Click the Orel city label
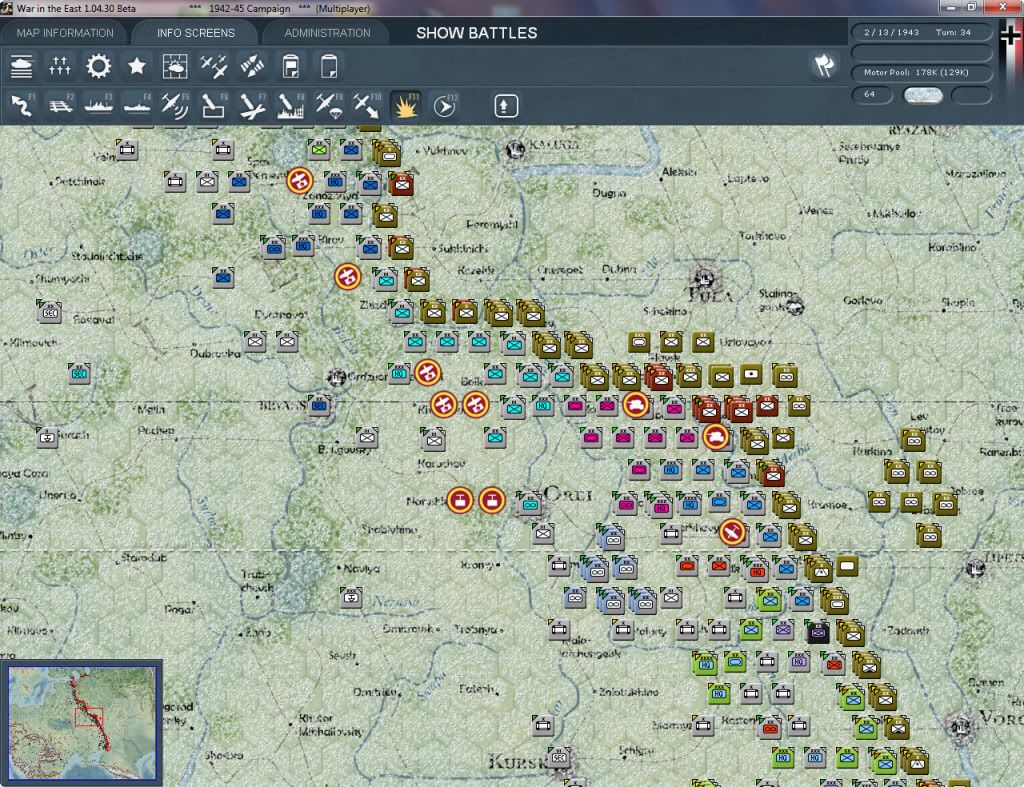The width and height of the screenshot is (1024, 787). click(568, 494)
